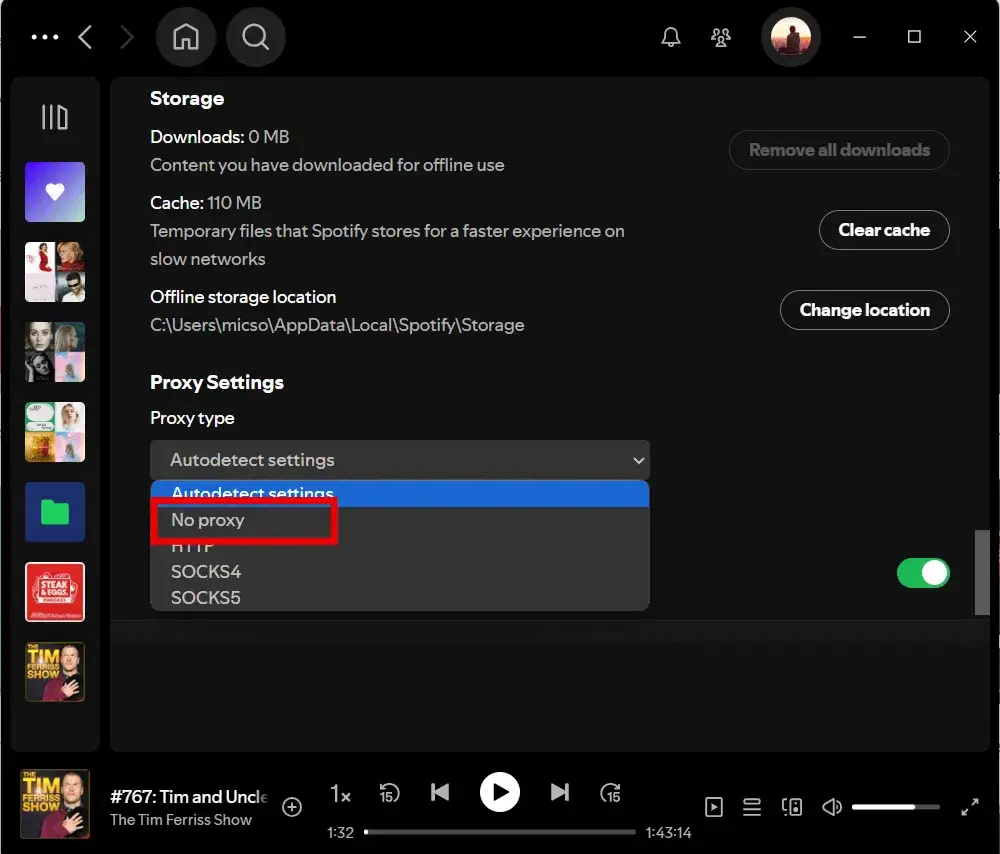Click the Home icon
Image resolution: width=1000 pixels, height=854 pixels.
tap(185, 36)
